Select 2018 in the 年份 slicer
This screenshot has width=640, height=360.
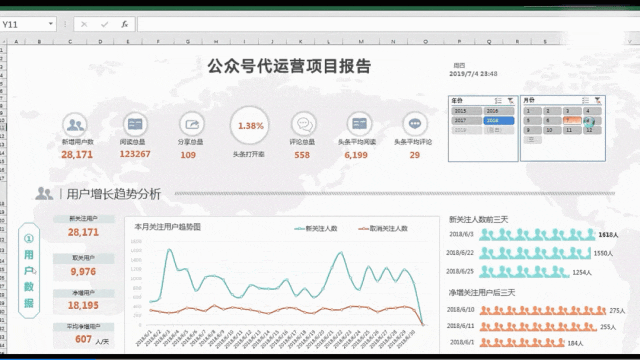(x=499, y=120)
